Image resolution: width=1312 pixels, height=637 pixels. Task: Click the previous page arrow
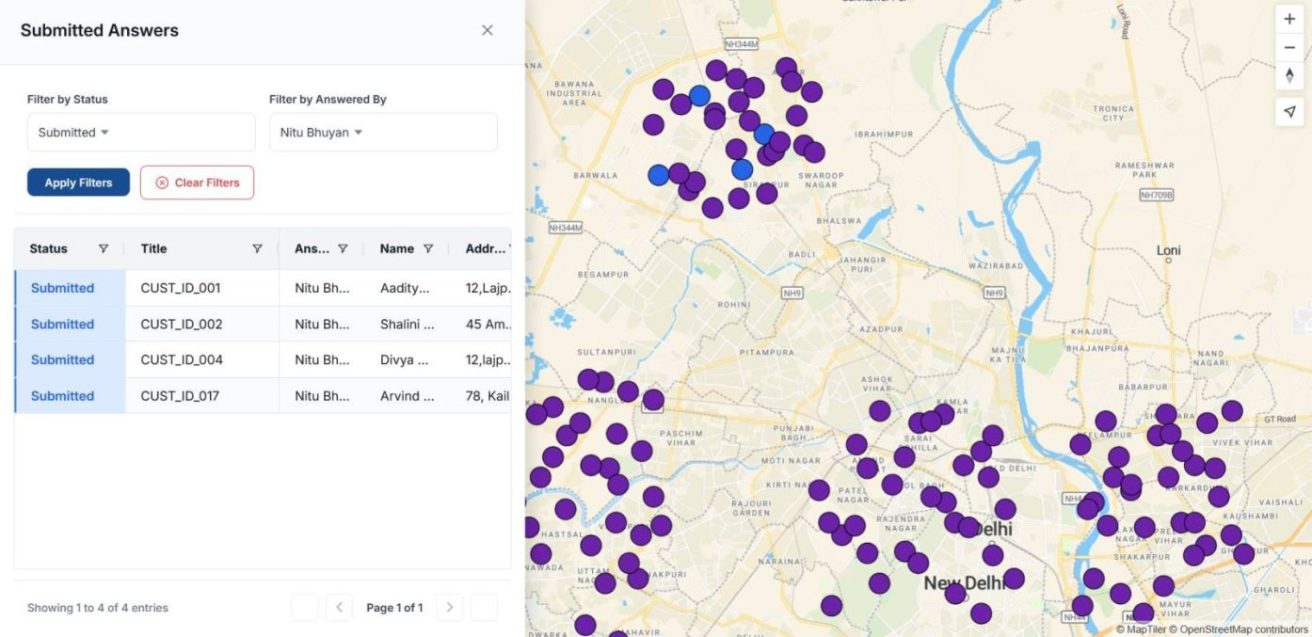pos(339,607)
